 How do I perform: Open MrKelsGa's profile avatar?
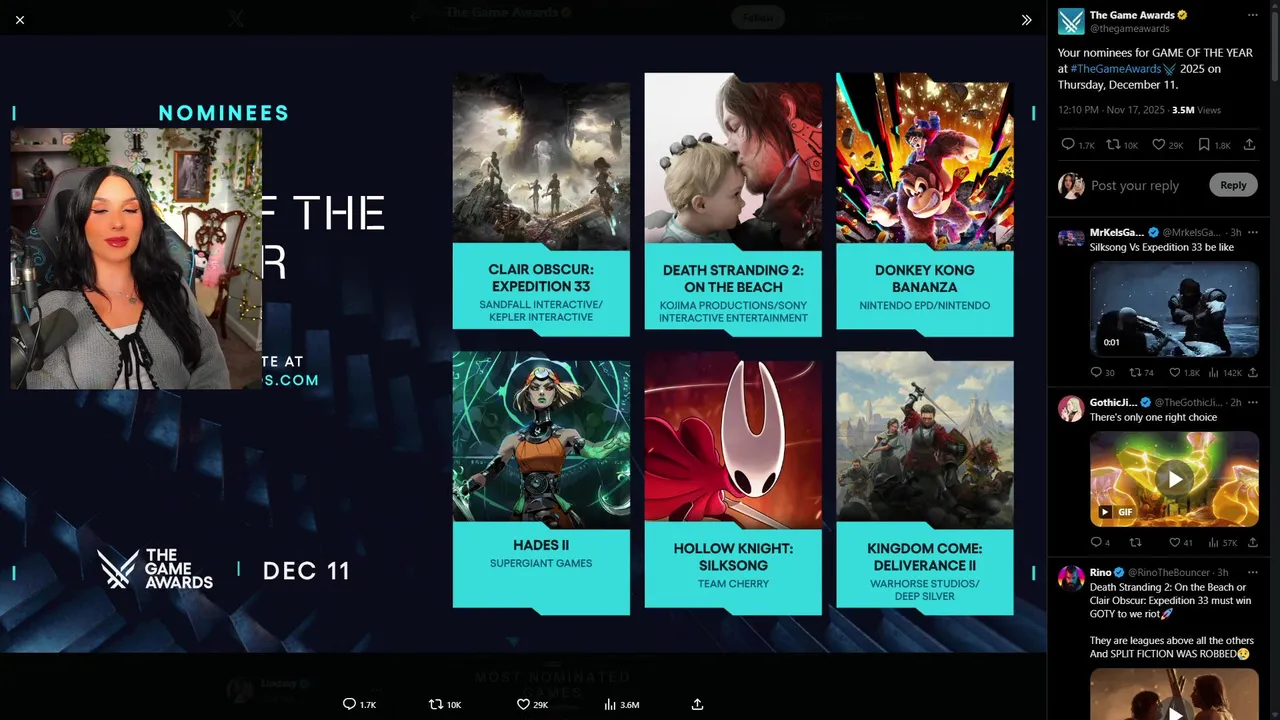[x=1071, y=238]
